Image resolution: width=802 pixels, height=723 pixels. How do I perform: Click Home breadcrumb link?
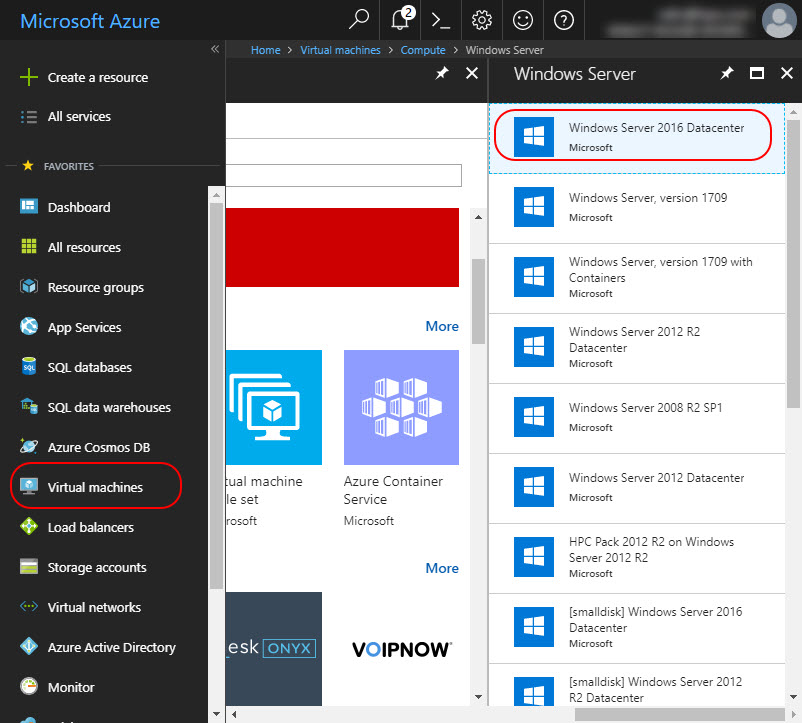(265, 50)
